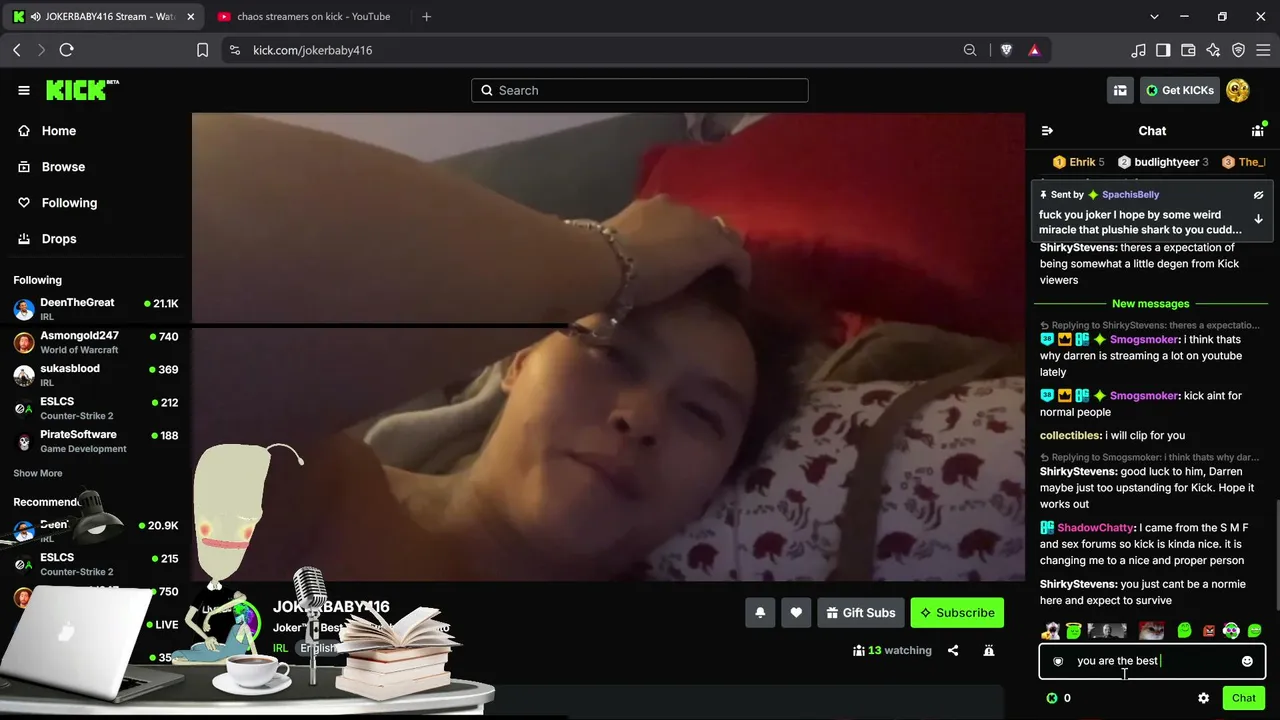Open chat settings gear

pos(1203,698)
